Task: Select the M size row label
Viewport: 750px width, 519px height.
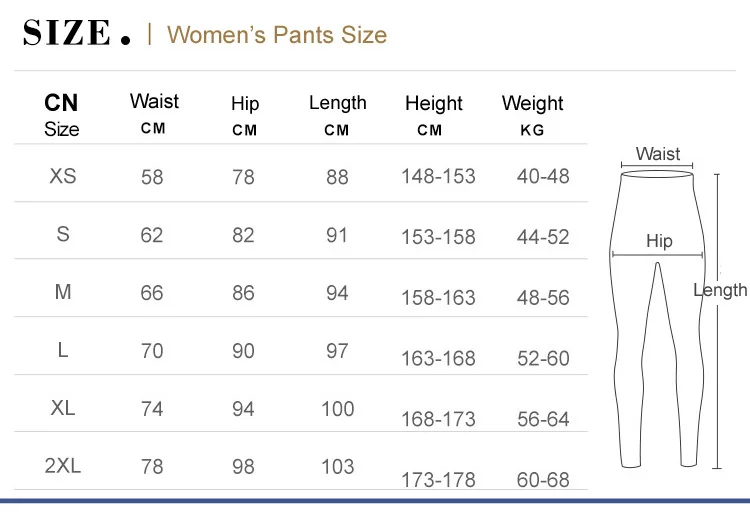Action: (63, 292)
